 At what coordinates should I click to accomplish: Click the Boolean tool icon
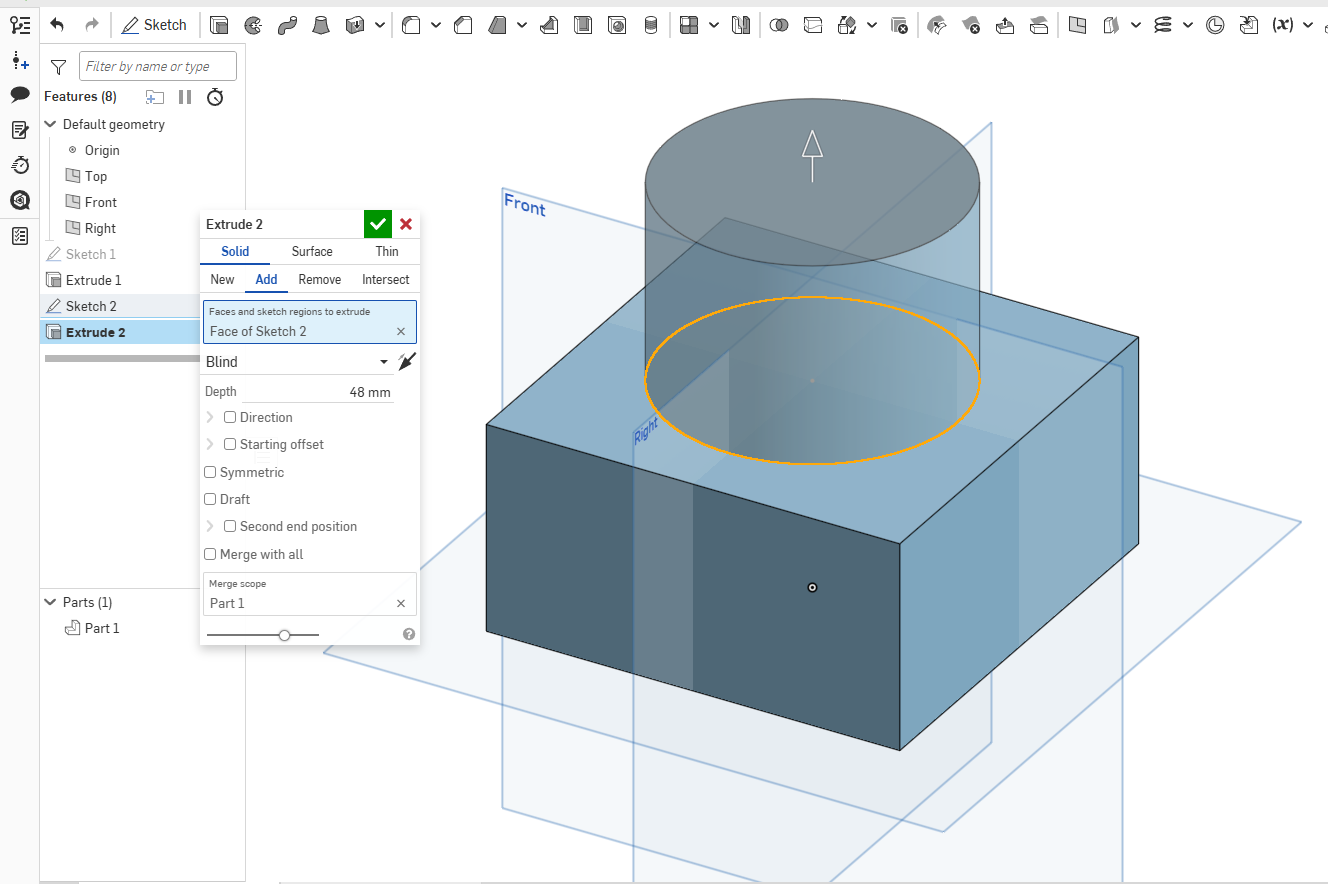[780, 25]
